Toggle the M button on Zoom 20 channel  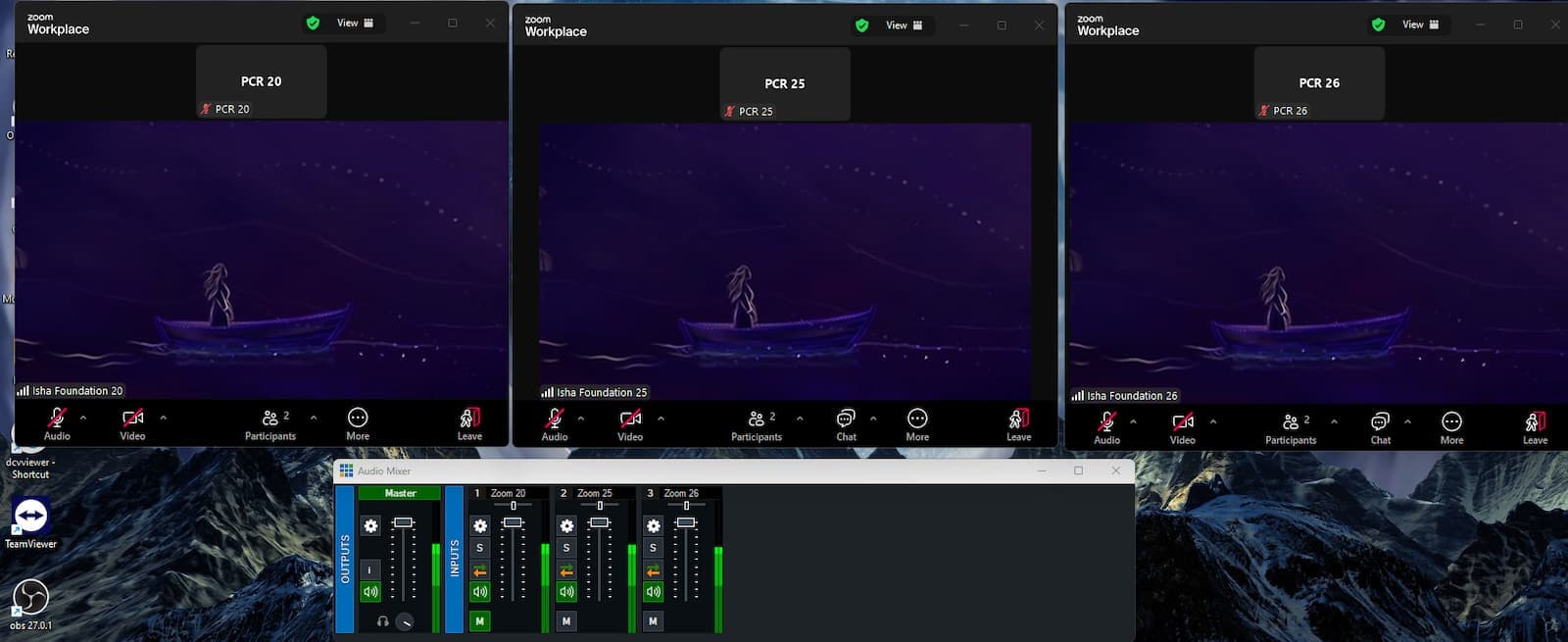pyautogui.click(x=479, y=621)
